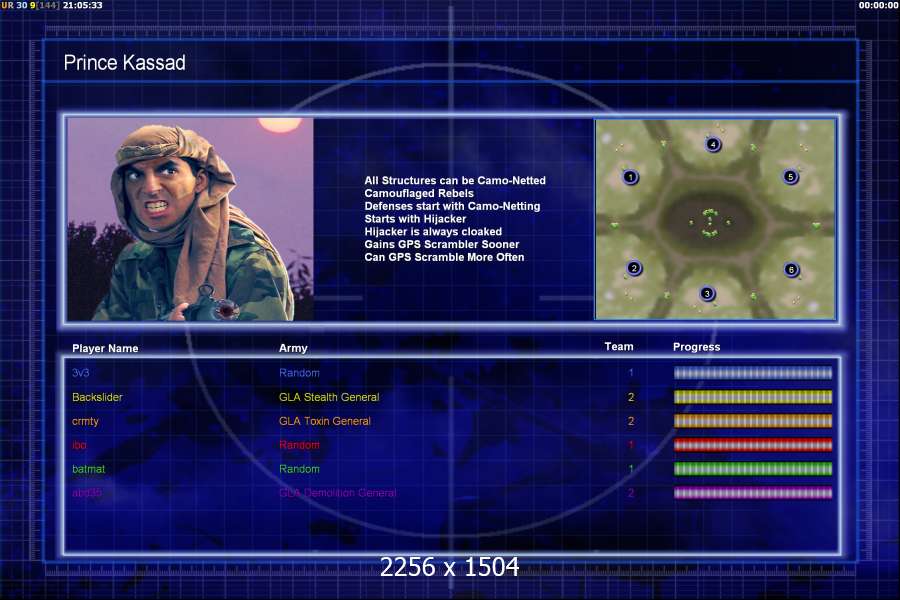Select player name batmat
The width and height of the screenshot is (900, 600).
click(x=88, y=469)
